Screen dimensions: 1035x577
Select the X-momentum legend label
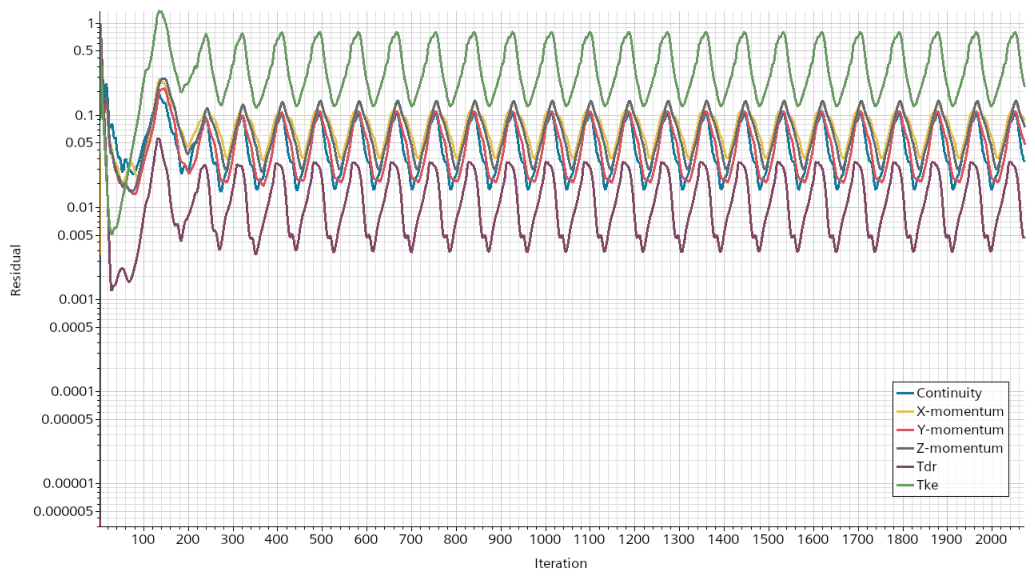[x=960, y=411]
